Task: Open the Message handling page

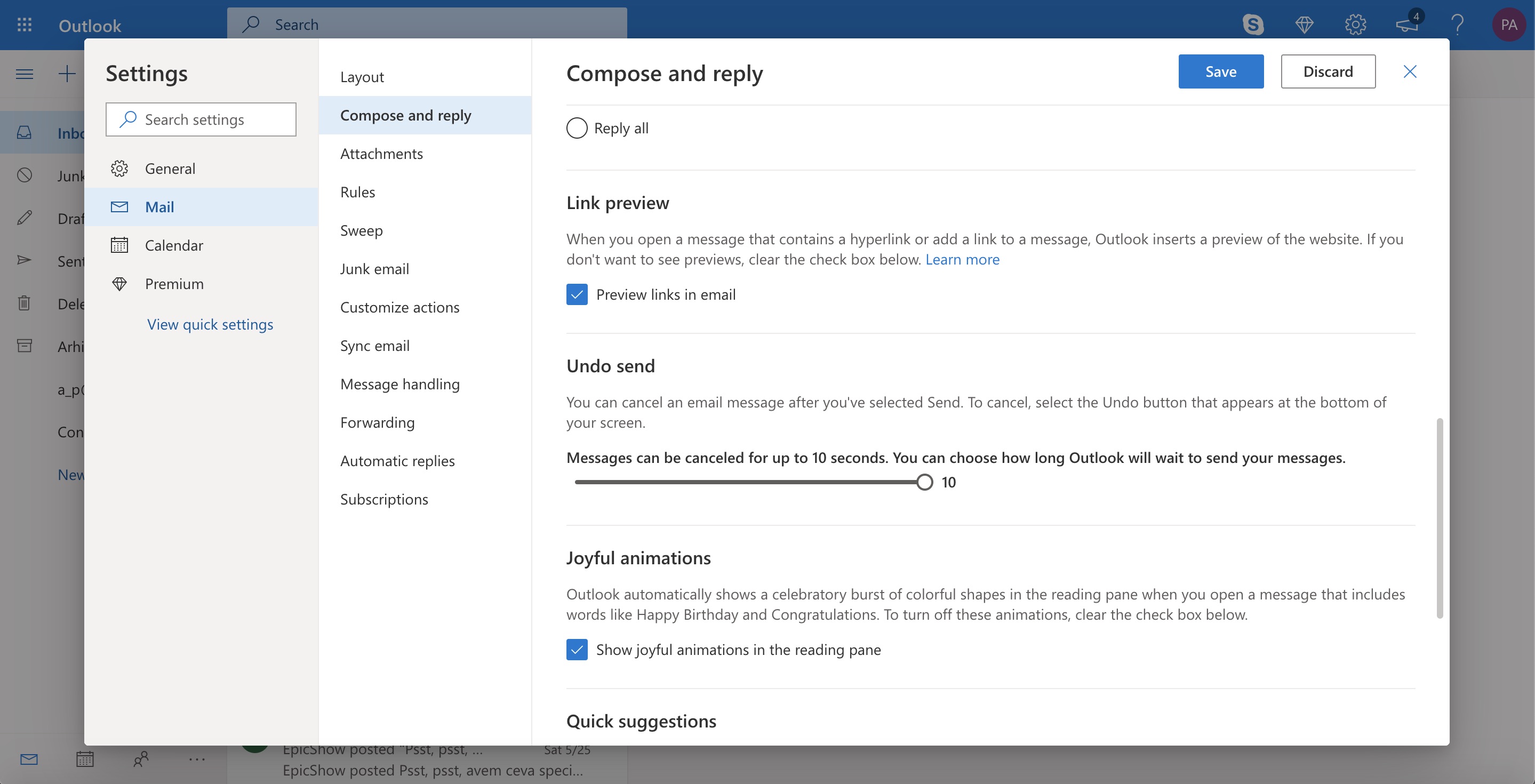Action: click(425, 384)
